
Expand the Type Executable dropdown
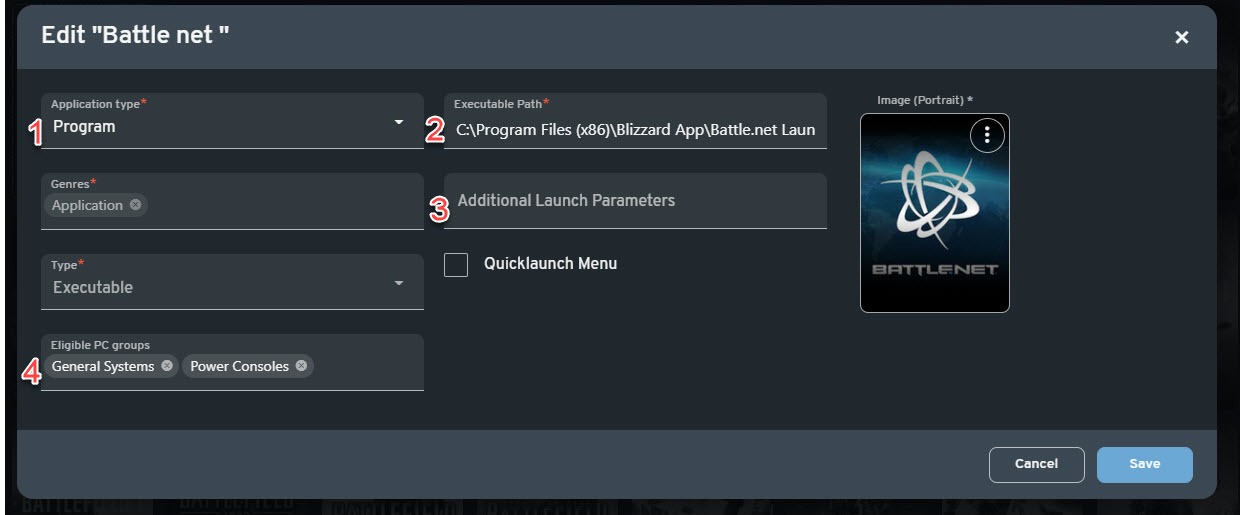(x=232, y=282)
